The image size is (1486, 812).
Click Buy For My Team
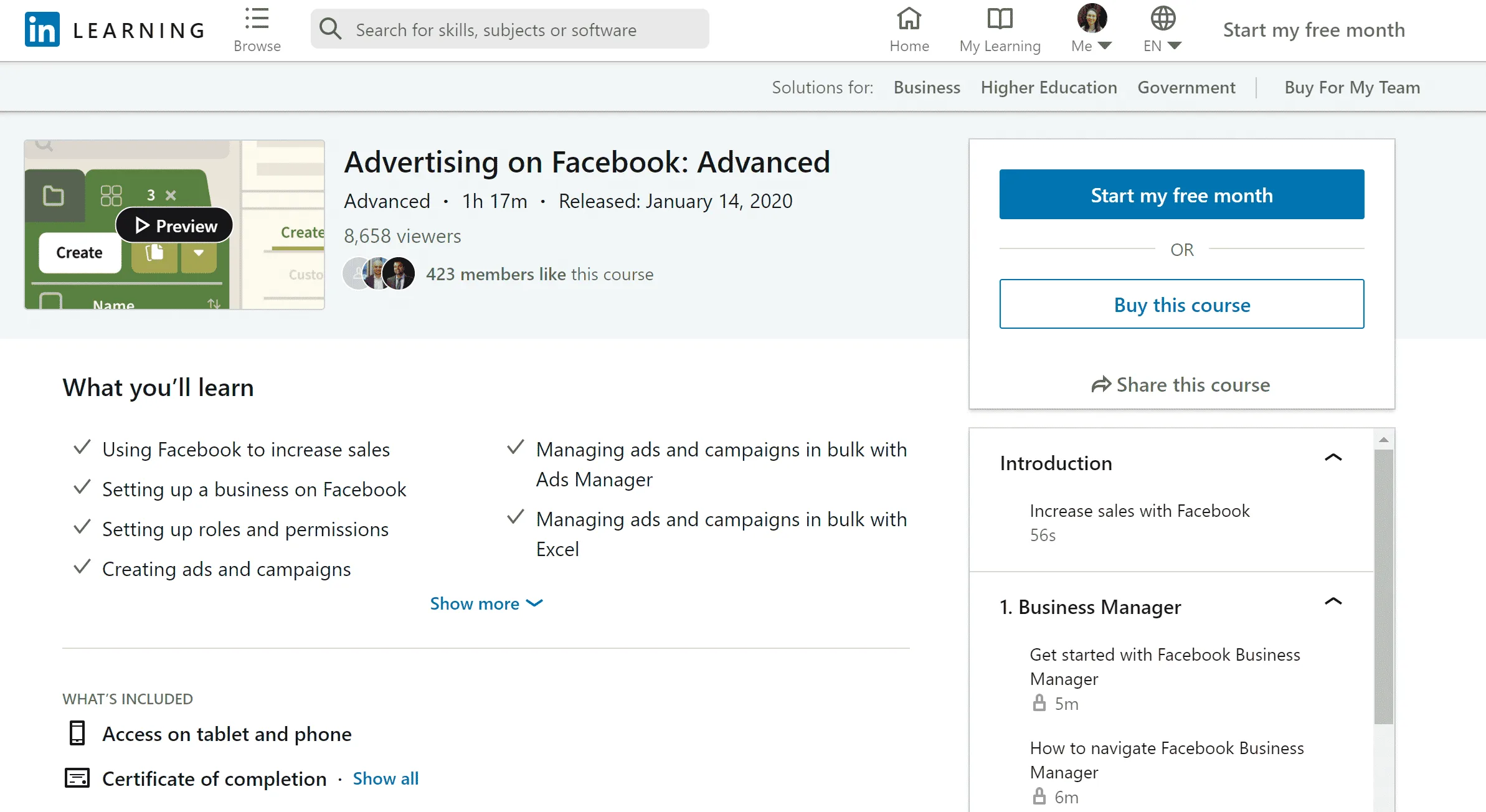1352,87
